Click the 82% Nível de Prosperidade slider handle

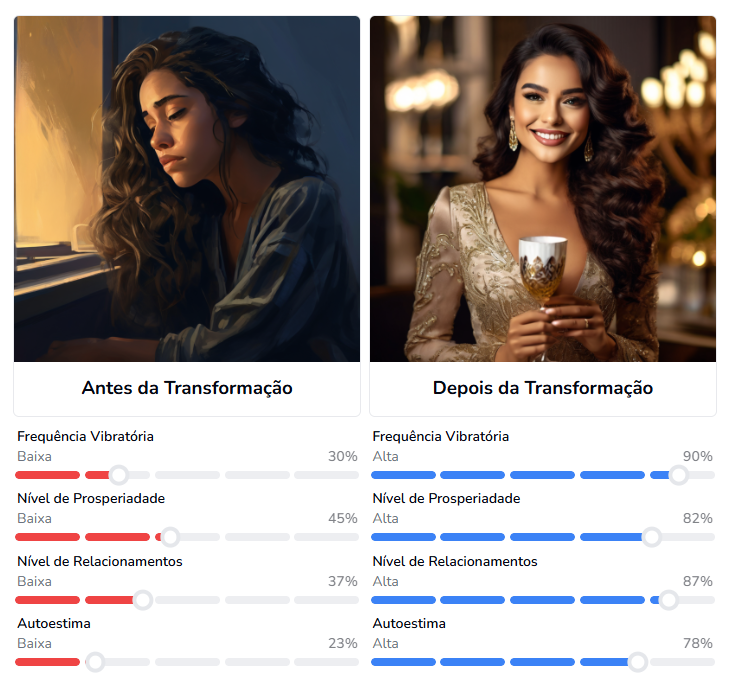coord(651,537)
